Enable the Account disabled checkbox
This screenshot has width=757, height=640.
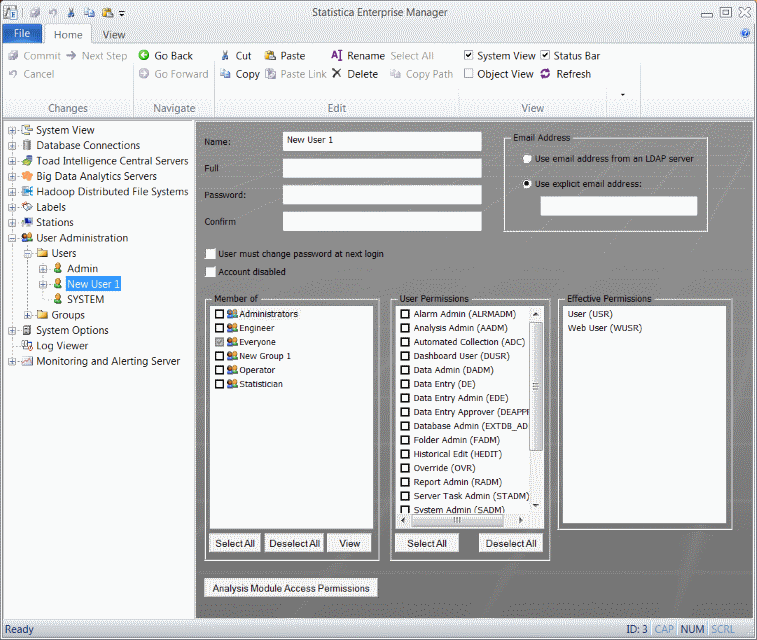(x=210, y=272)
